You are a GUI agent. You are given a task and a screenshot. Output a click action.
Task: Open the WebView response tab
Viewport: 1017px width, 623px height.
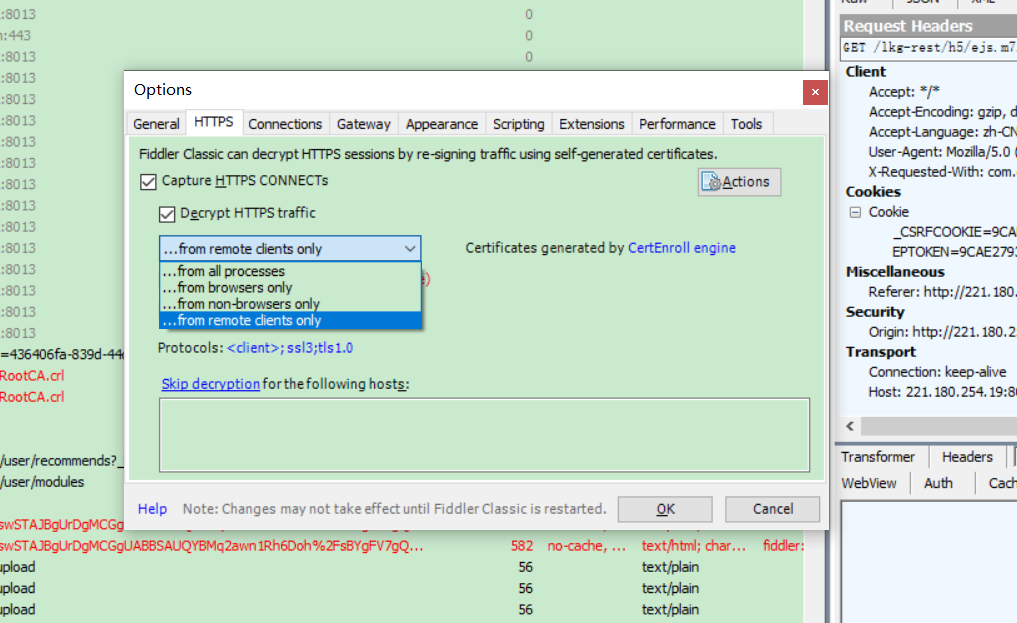869,483
